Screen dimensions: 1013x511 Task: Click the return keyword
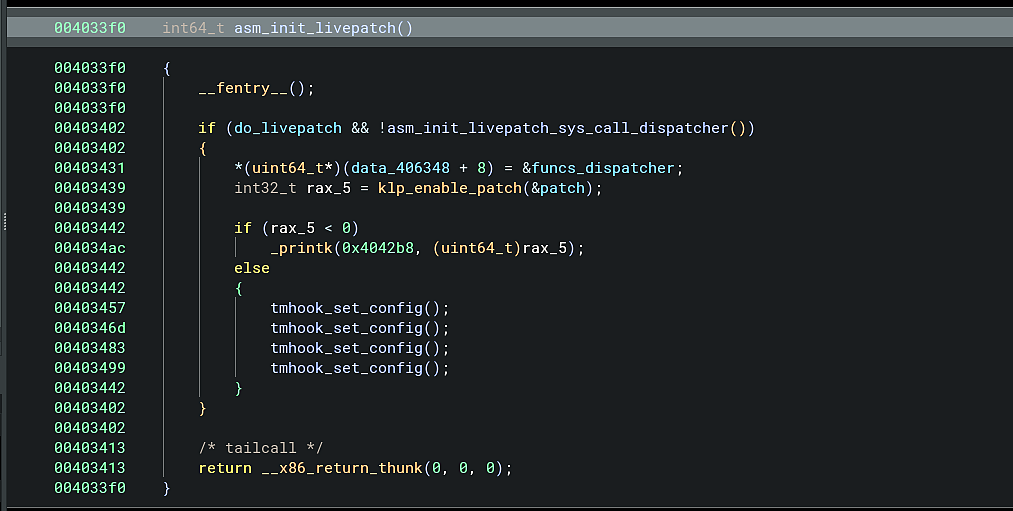pyautogui.click(x=225, y=468)
